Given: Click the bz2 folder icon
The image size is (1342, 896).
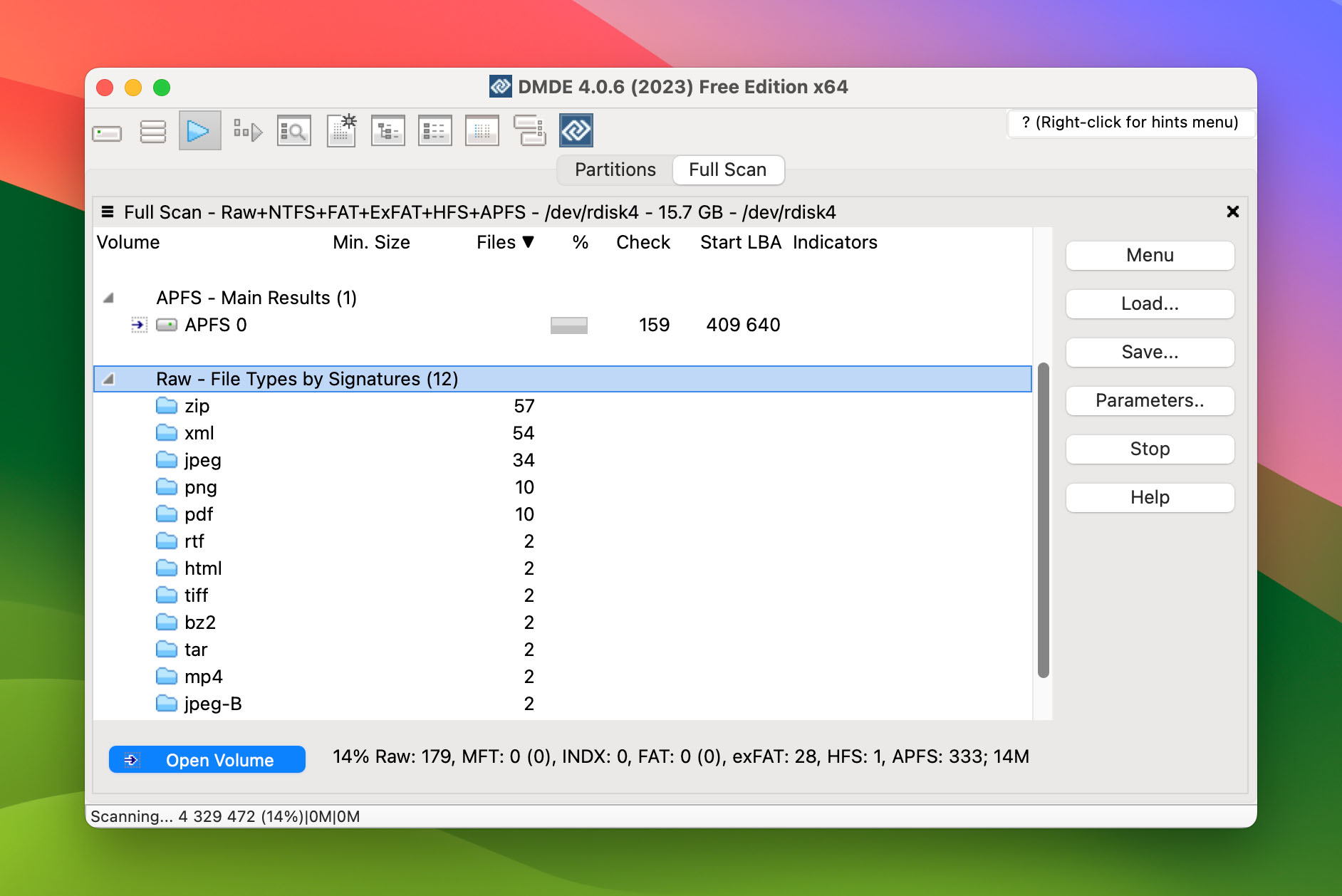Looking at the screenshot, I should 167,622.
